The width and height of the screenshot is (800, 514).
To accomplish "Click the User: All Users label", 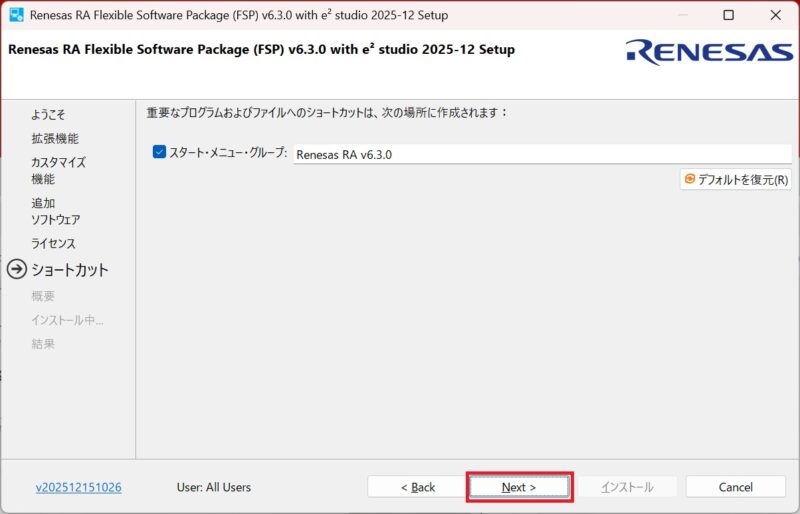I will click(x=214, y=487).
